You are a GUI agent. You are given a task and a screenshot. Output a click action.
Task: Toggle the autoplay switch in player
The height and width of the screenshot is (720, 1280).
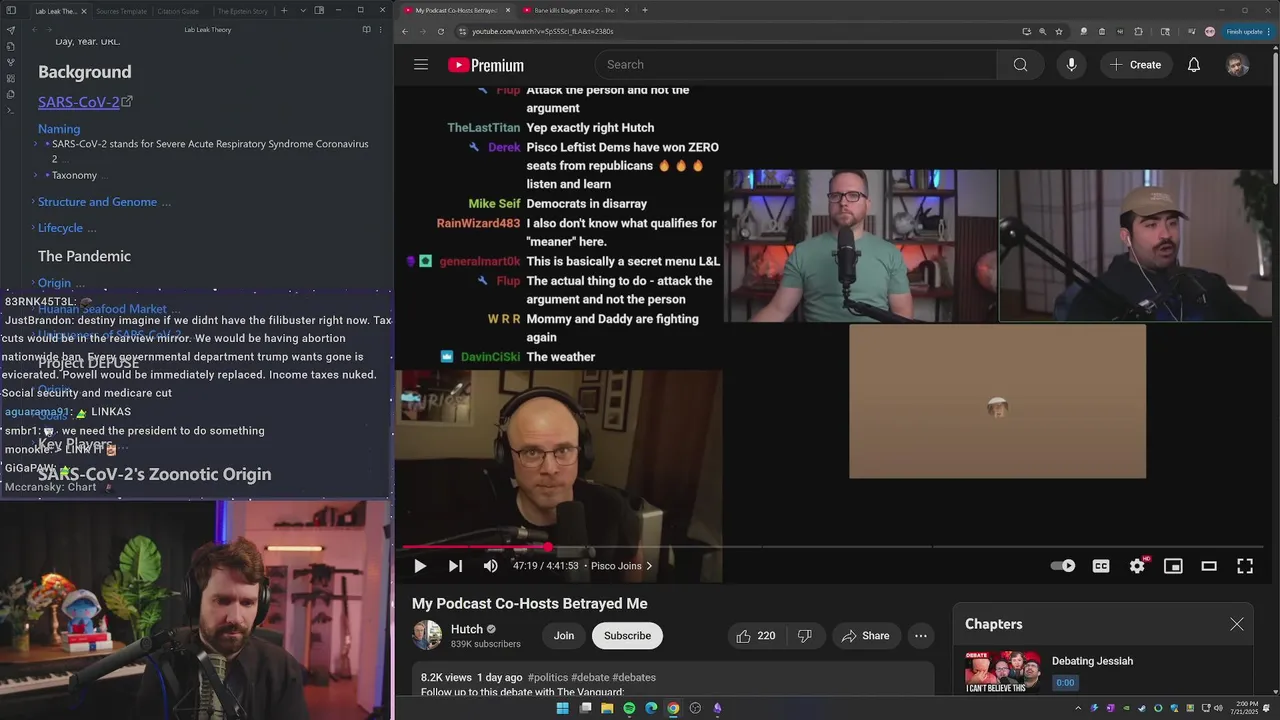tap(1063, 566)
